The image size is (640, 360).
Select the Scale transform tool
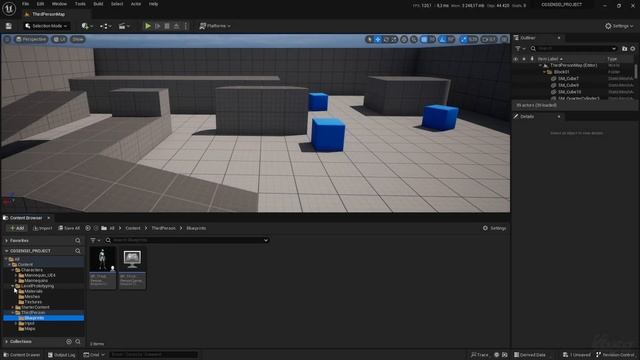[x=394, y=39]
